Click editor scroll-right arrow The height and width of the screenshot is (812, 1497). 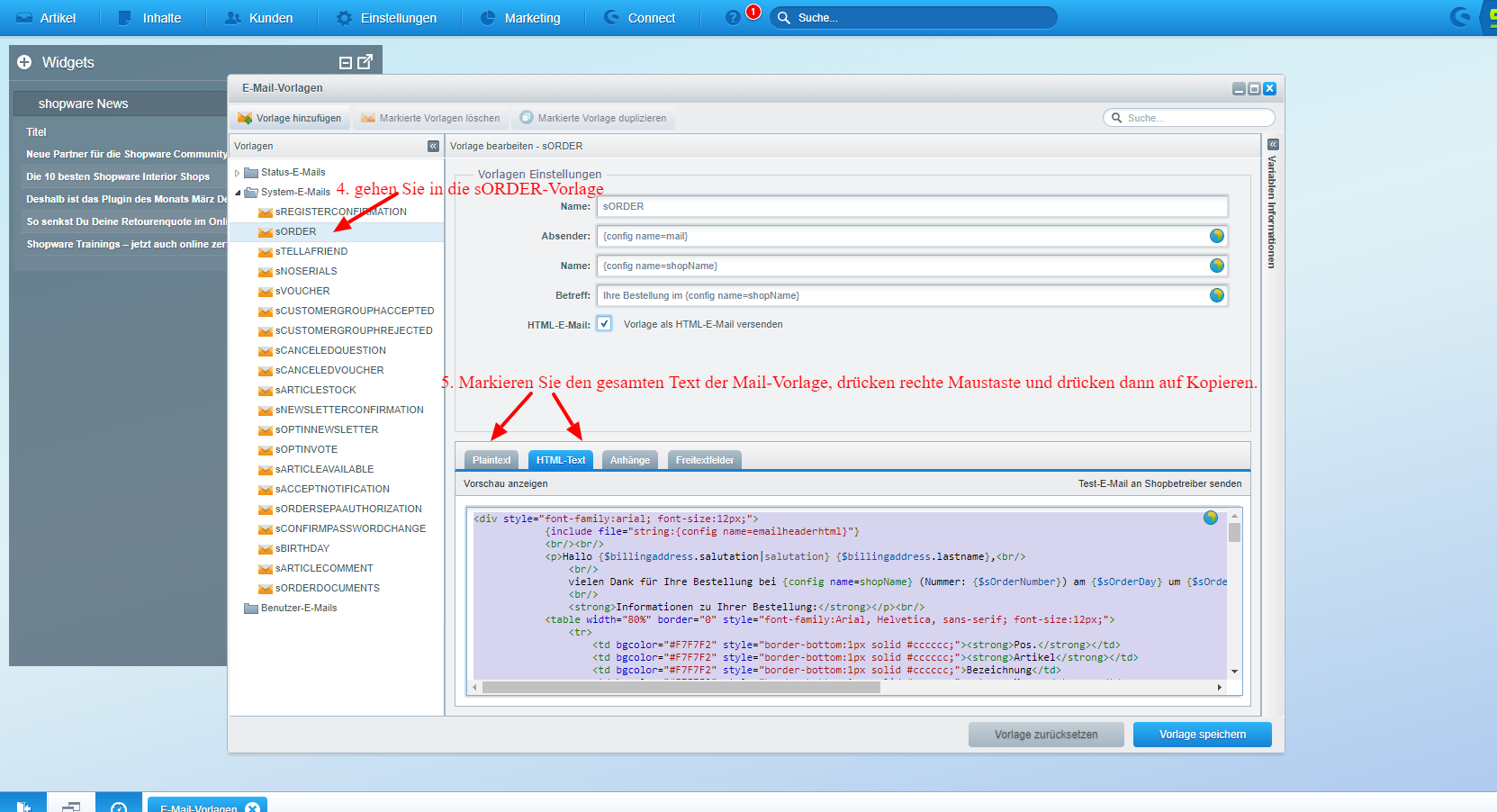(x=1220, y=687)
